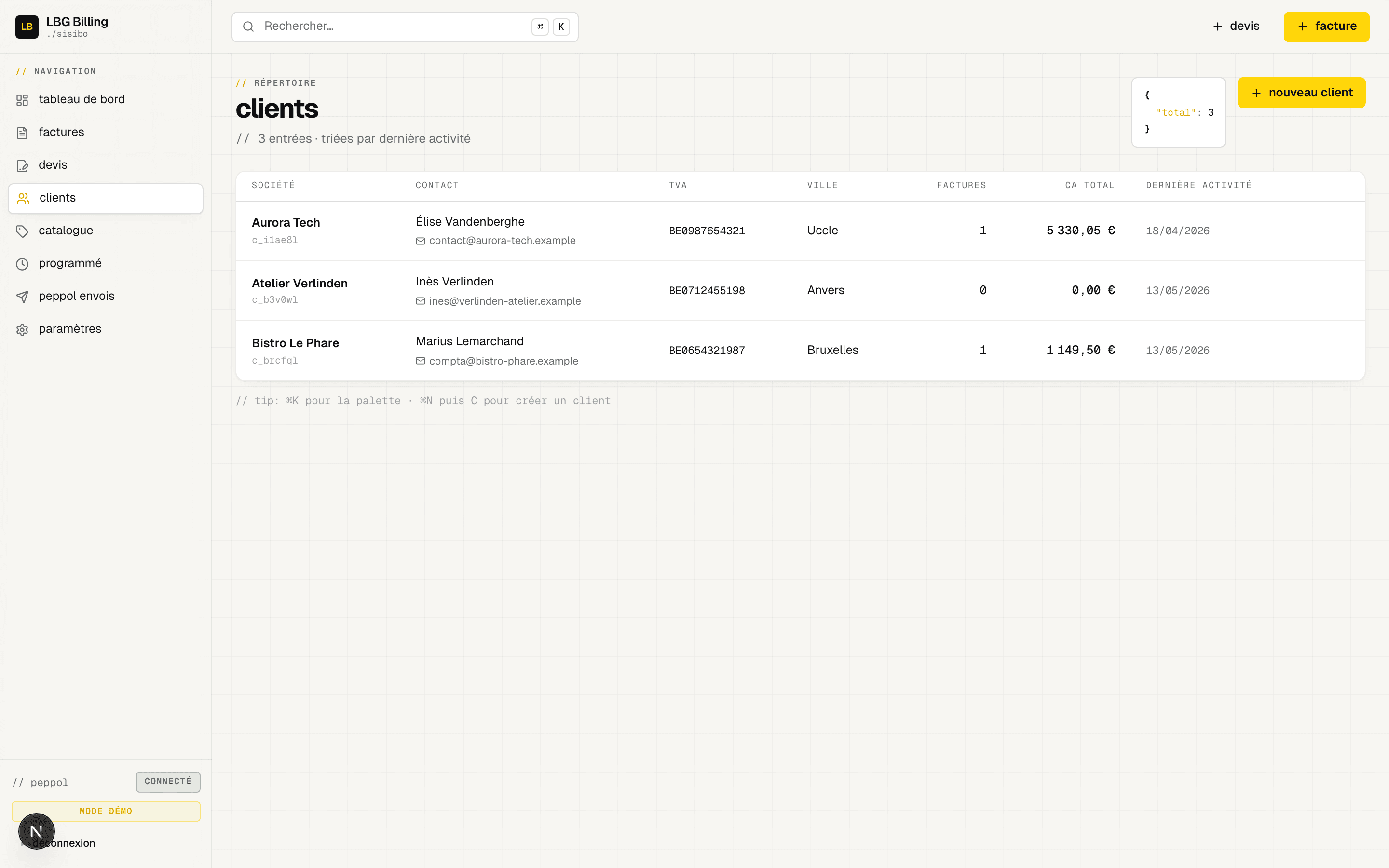The image size is (1389, 868).
Task: Click email contact@aurora-tech.example
Action: click(x=502, y=241)
